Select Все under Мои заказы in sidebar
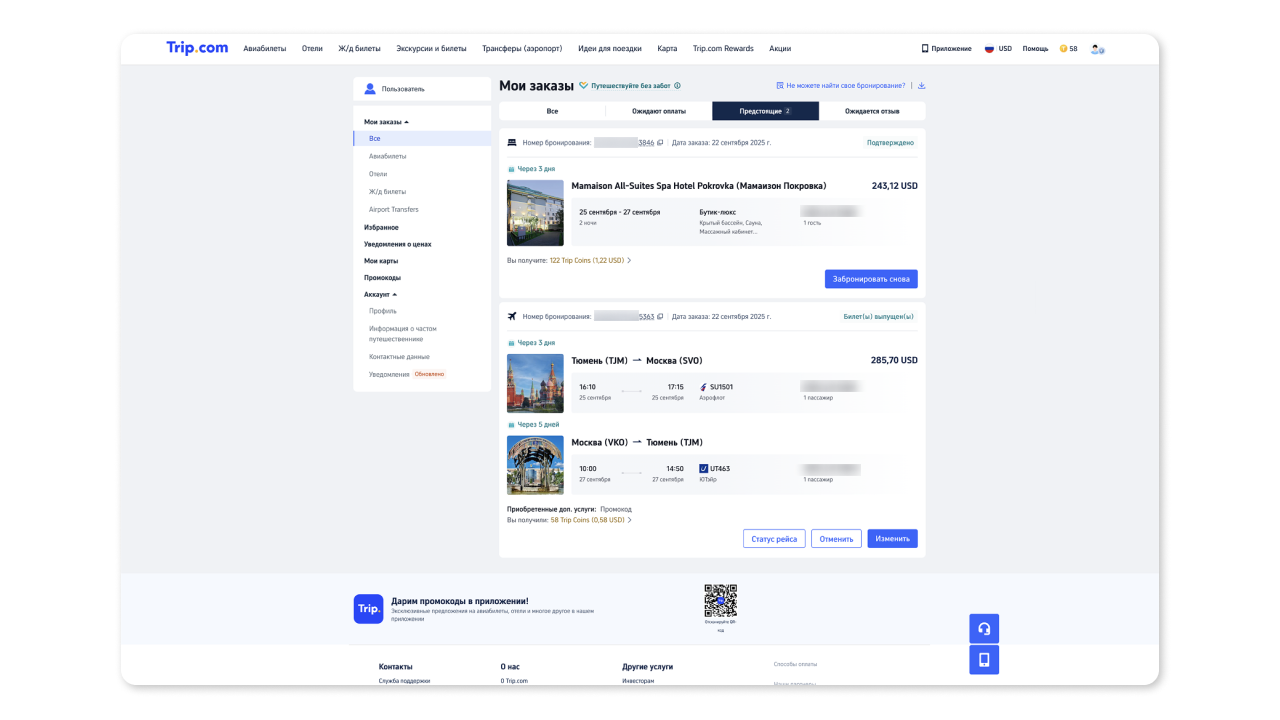Image resolution: width=1280 pixels, height=720 pixels. tap(422, 139)
